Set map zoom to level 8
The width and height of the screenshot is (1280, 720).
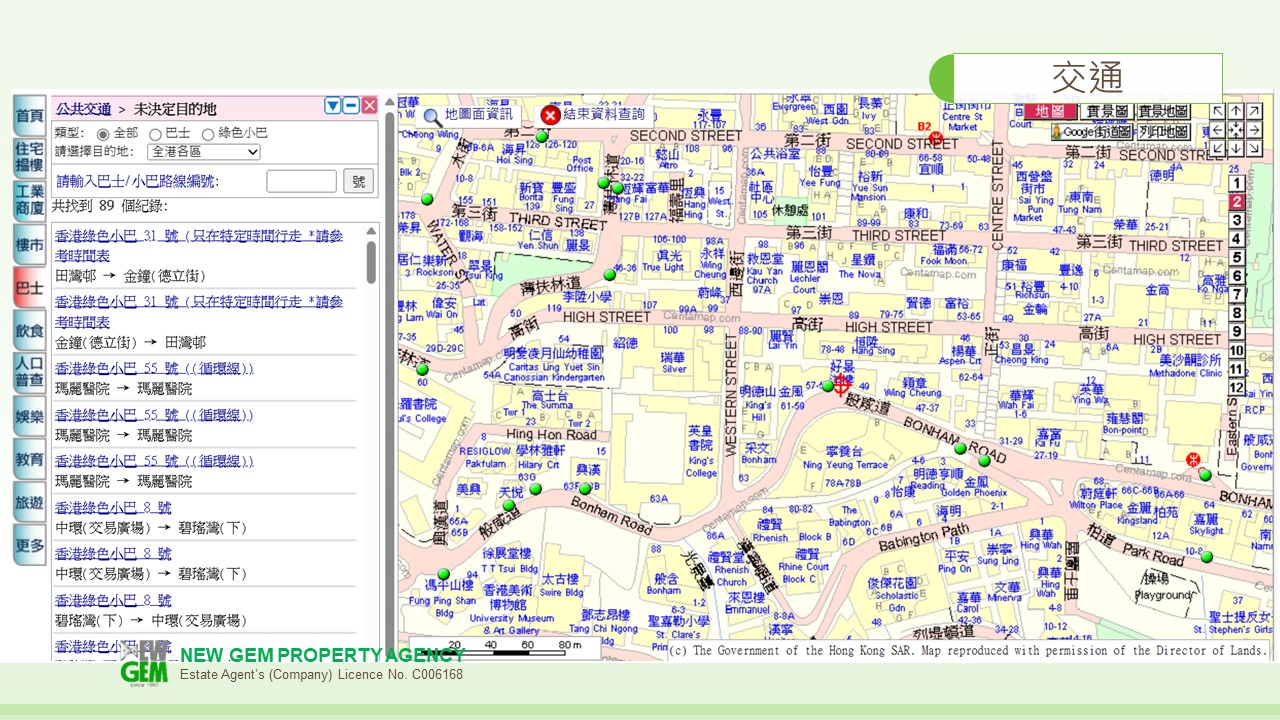point(1236,313)
